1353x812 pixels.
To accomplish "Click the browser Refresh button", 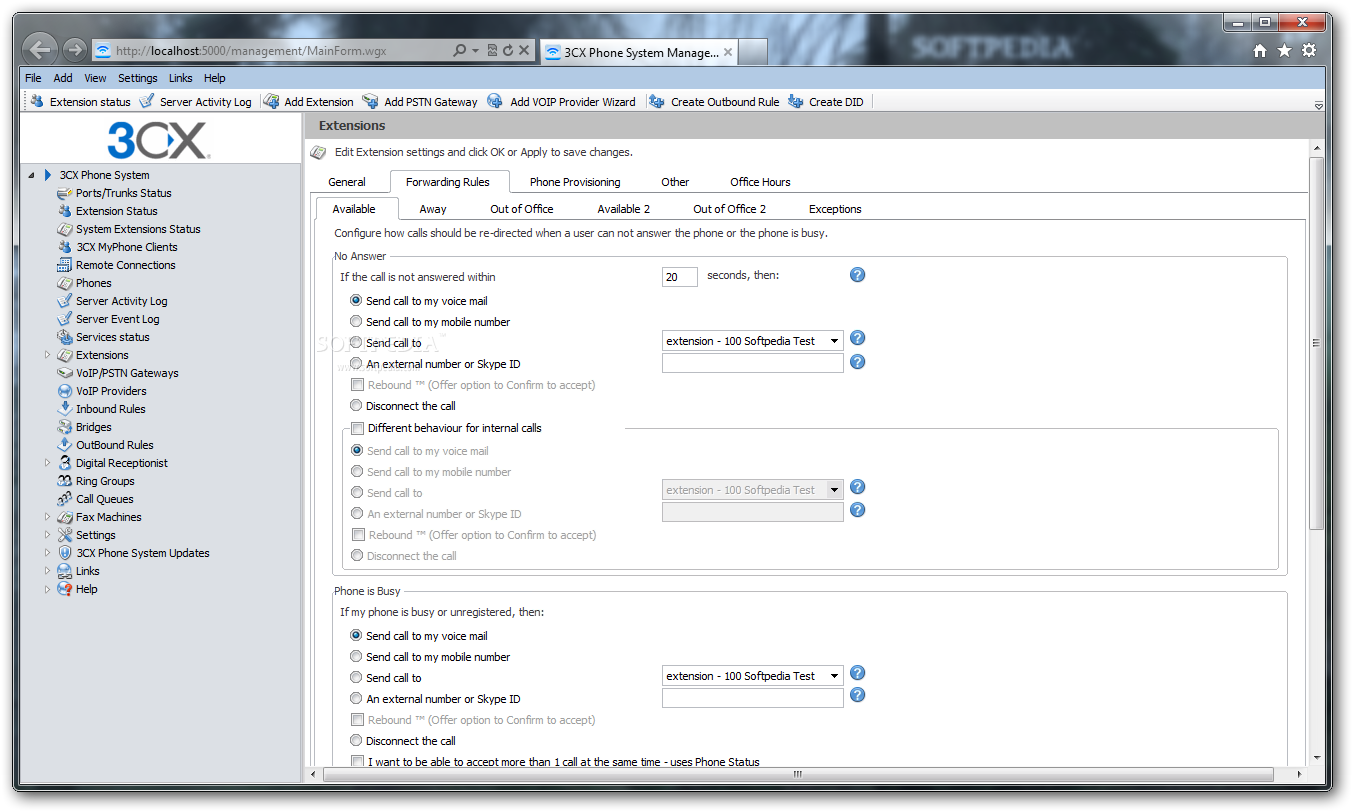I will tap(508, 50).
